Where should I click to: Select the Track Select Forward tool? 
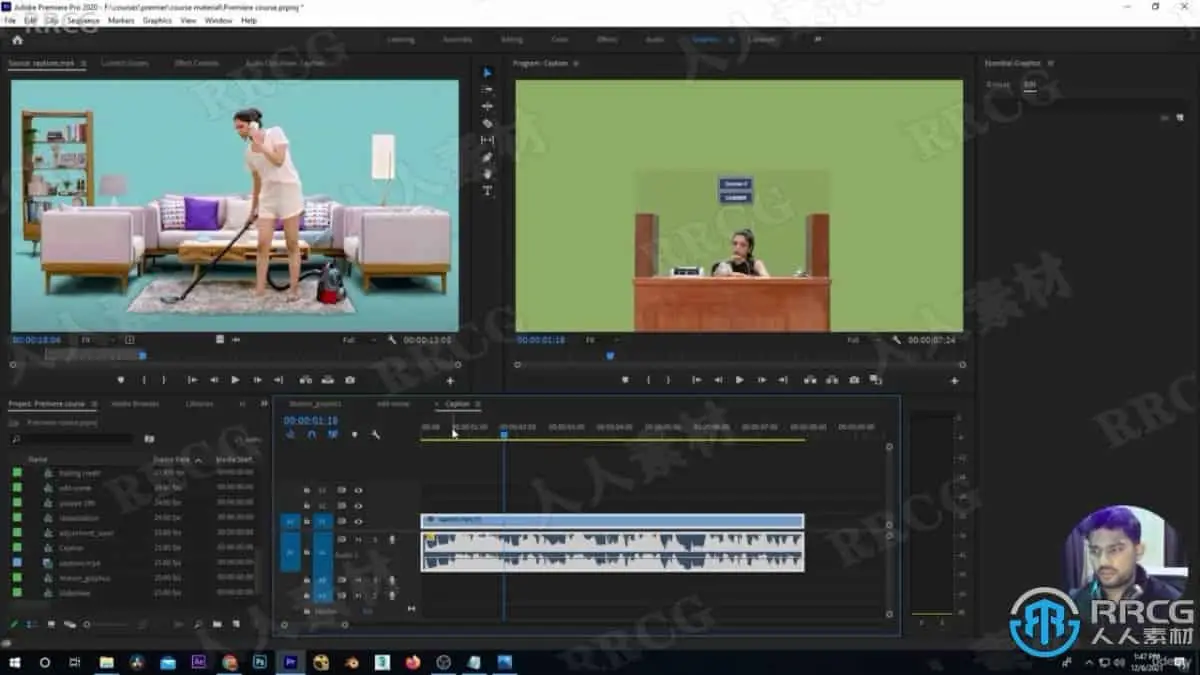click(x=488, y=89)
